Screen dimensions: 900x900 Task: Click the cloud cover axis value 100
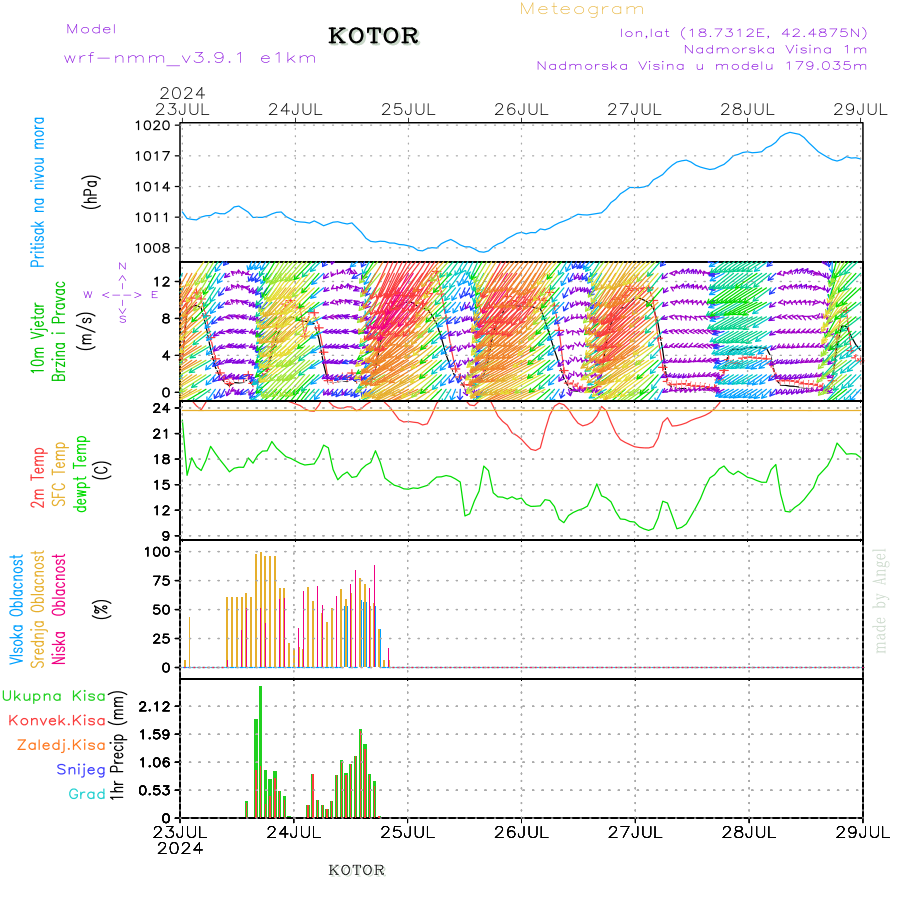tap(157, 552)
